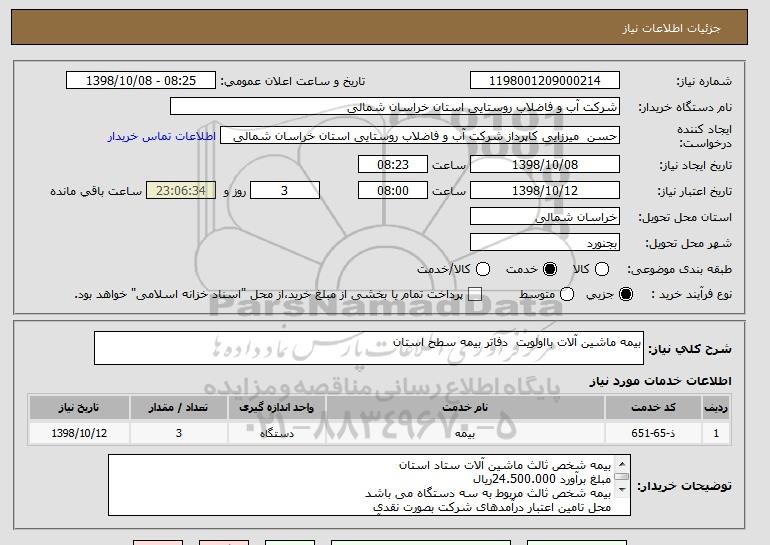Choose the متوسط purchase type radio
770x545 pixels.
(x=567, y=294)
